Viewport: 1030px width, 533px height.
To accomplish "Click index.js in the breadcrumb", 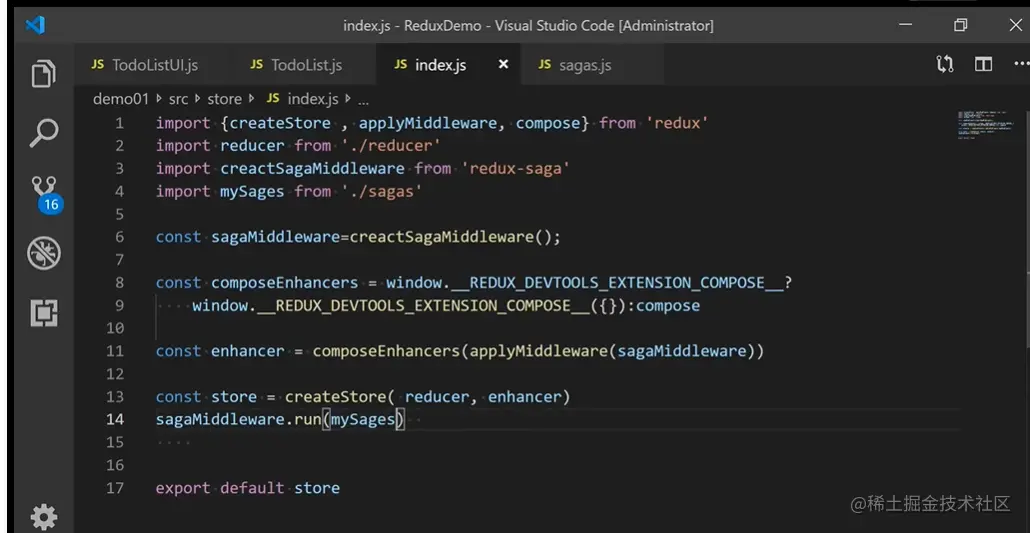I will click(302, 99).
